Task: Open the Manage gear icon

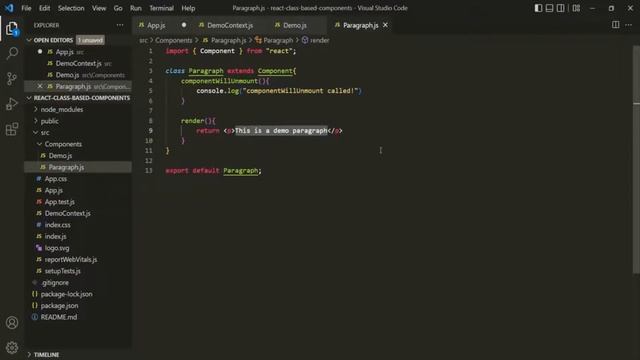Action: click(x=12, y=347)
